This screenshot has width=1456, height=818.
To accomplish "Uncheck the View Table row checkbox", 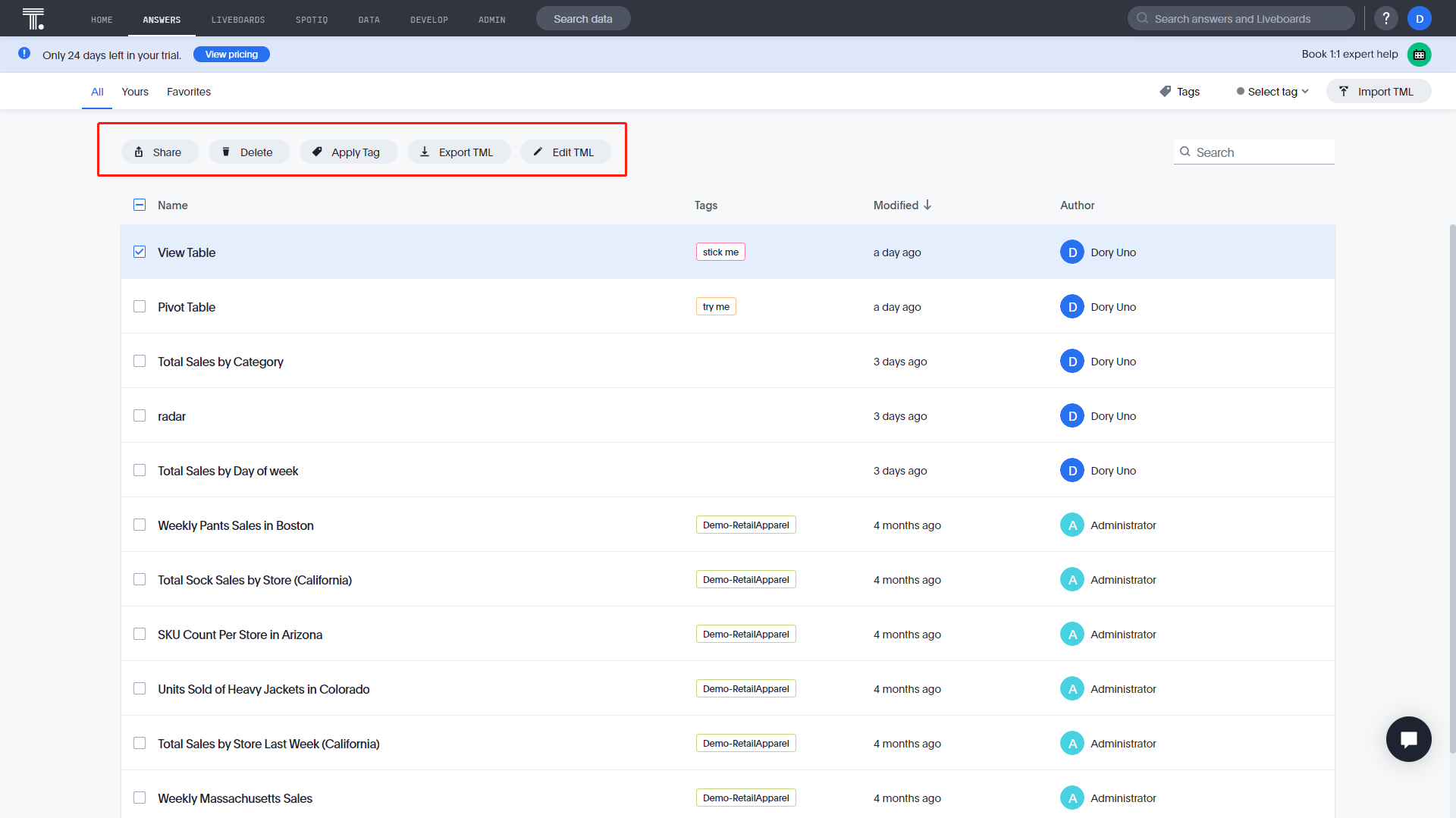I will pos(140,252).
